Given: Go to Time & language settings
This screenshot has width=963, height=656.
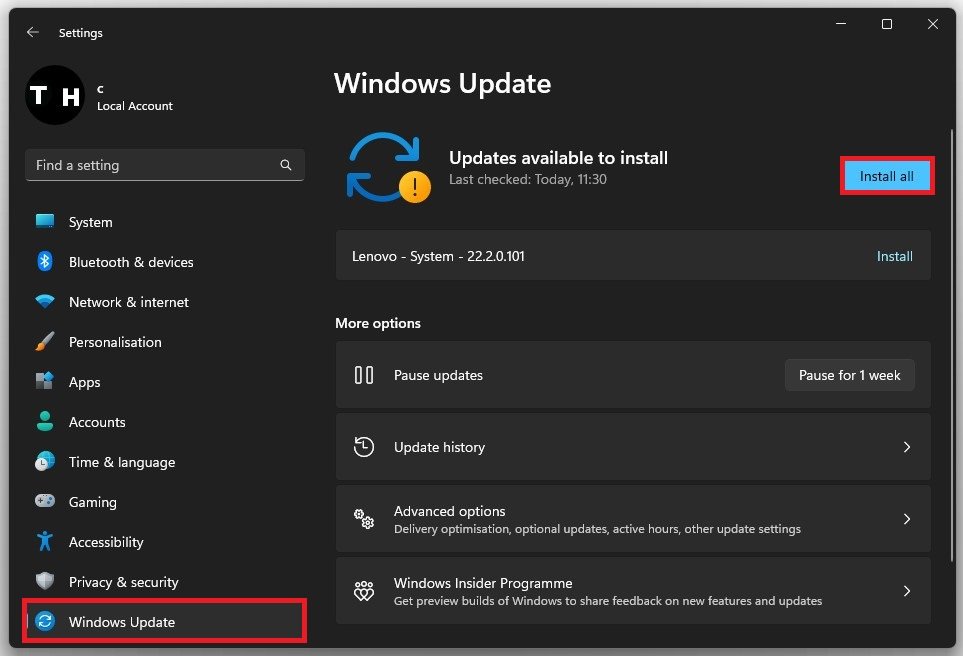Looking at the screenshot, I should pyautogui.click(x=121, y=462).
